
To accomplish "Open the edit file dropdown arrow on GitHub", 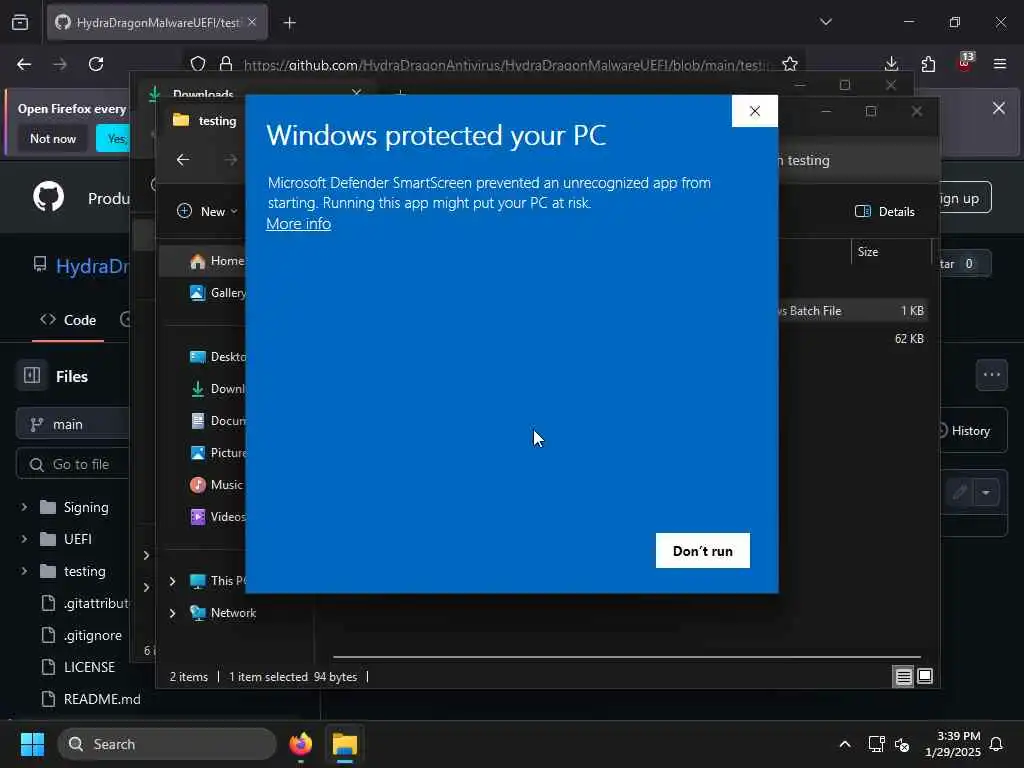I will point(987,492).
